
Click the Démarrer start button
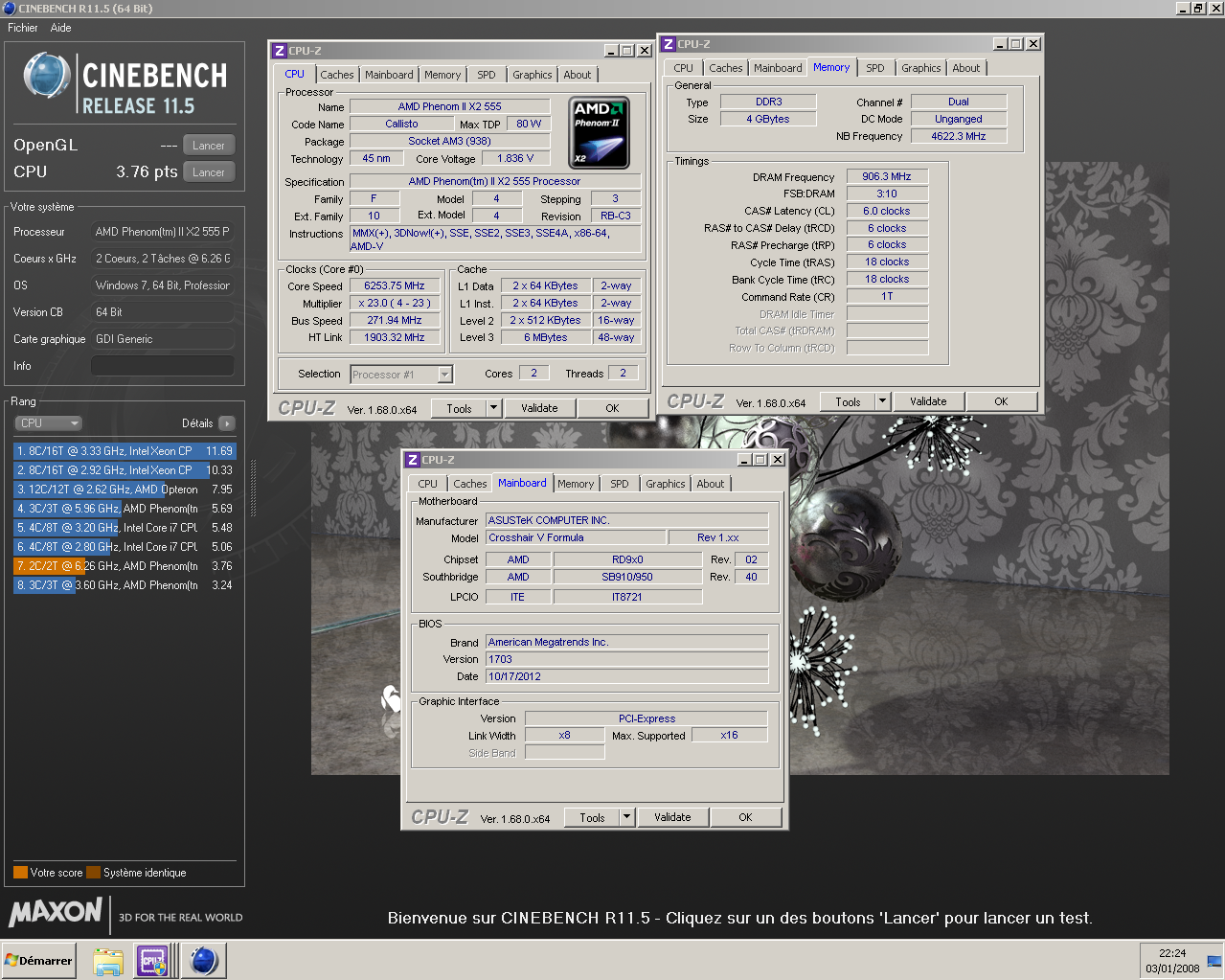click(x=38, y=961)
